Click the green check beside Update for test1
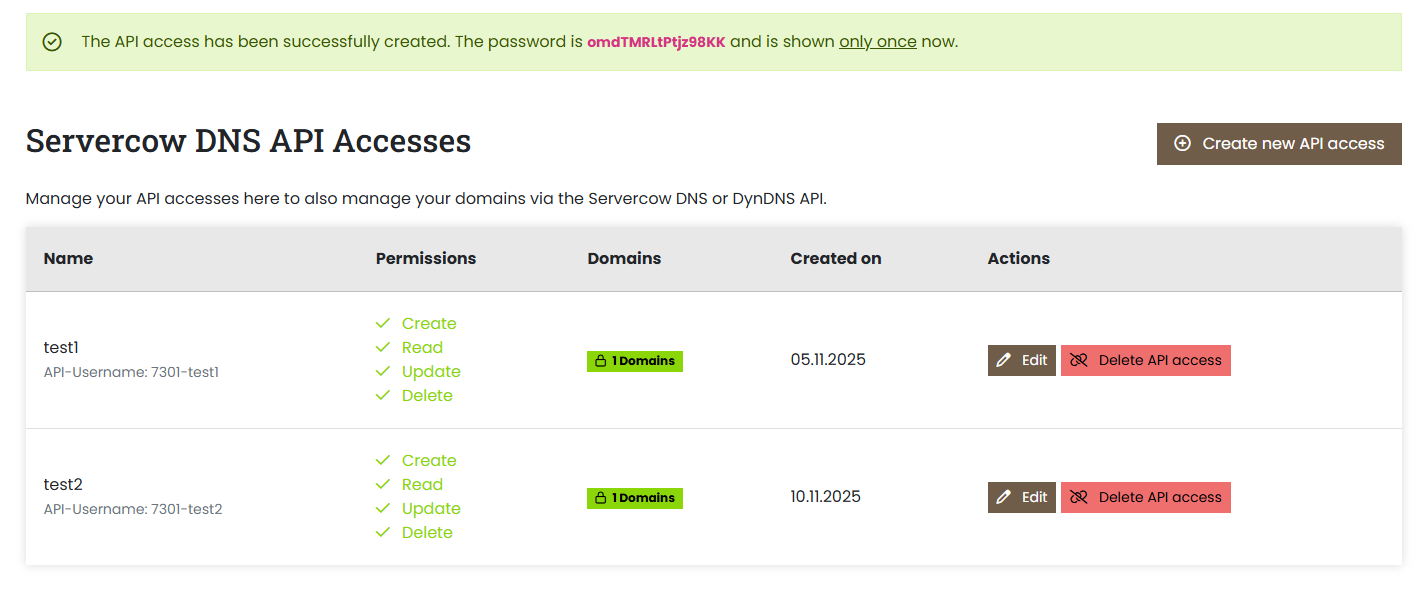The width and height of the screenshot is (1426, 595). 383,371
